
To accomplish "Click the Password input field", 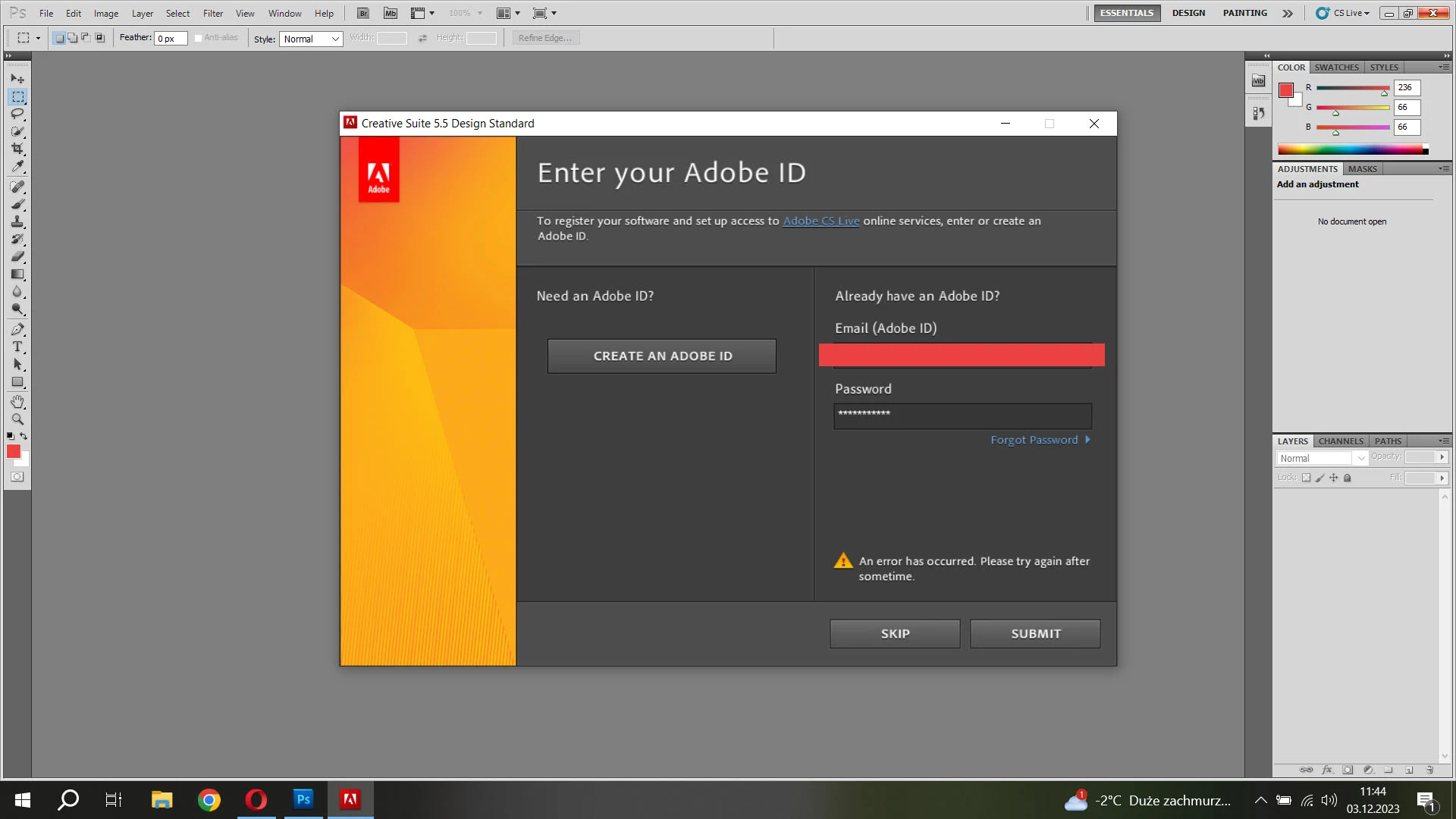I will click(962, 416).
